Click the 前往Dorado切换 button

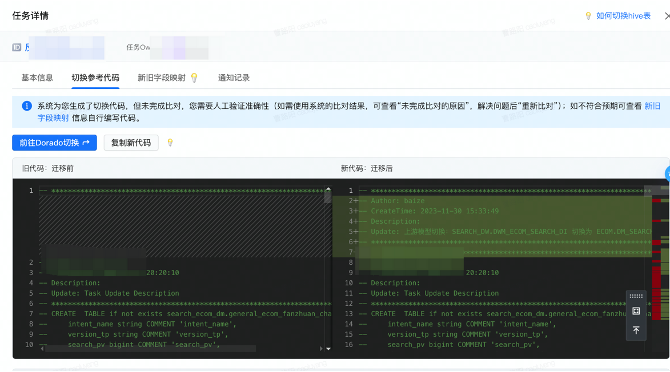coord(54,143)
